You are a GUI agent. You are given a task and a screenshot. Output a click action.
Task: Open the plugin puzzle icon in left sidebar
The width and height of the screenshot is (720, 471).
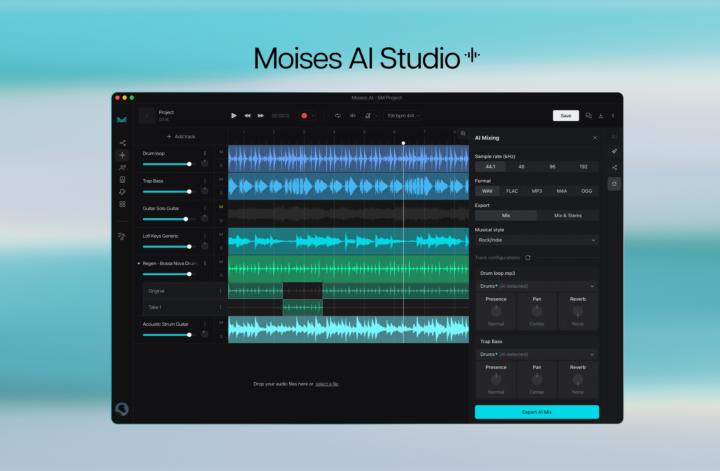click(123, 192)
